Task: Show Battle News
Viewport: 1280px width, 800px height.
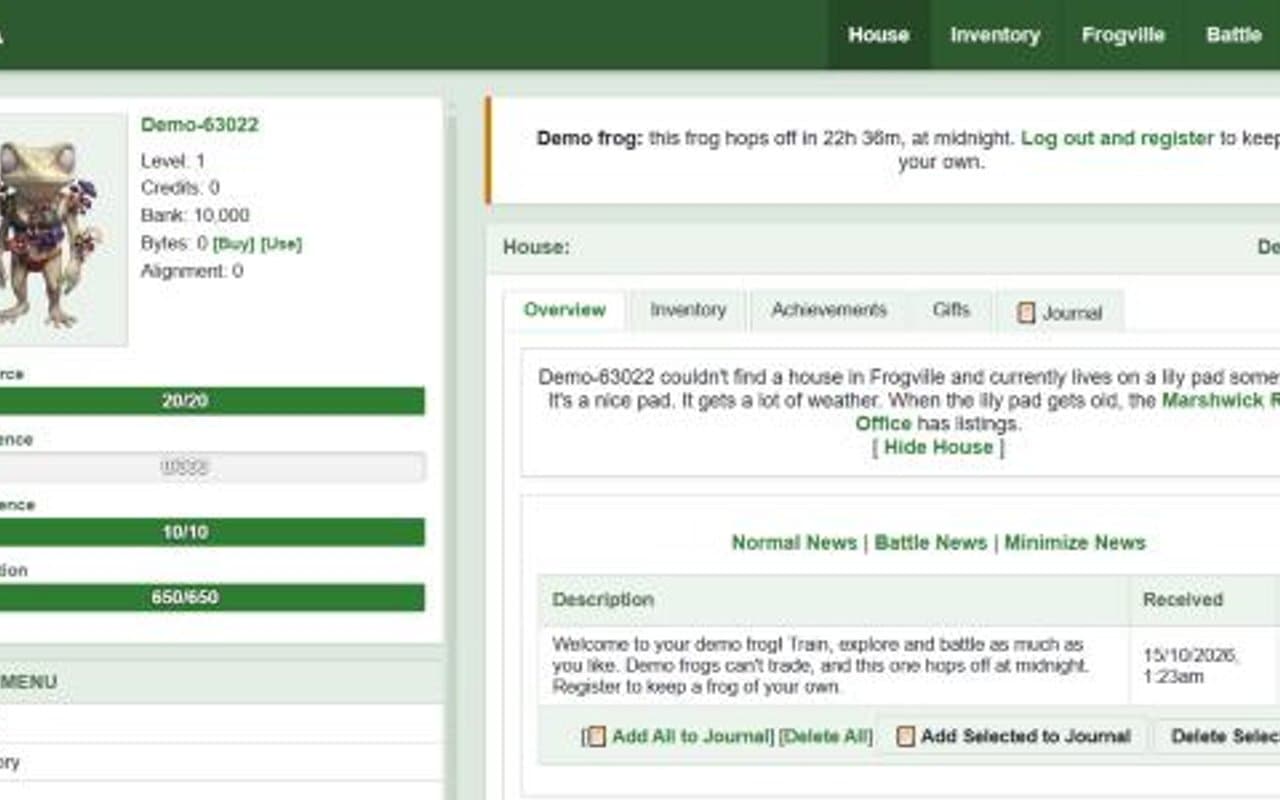Action: [x=931, y=543]
